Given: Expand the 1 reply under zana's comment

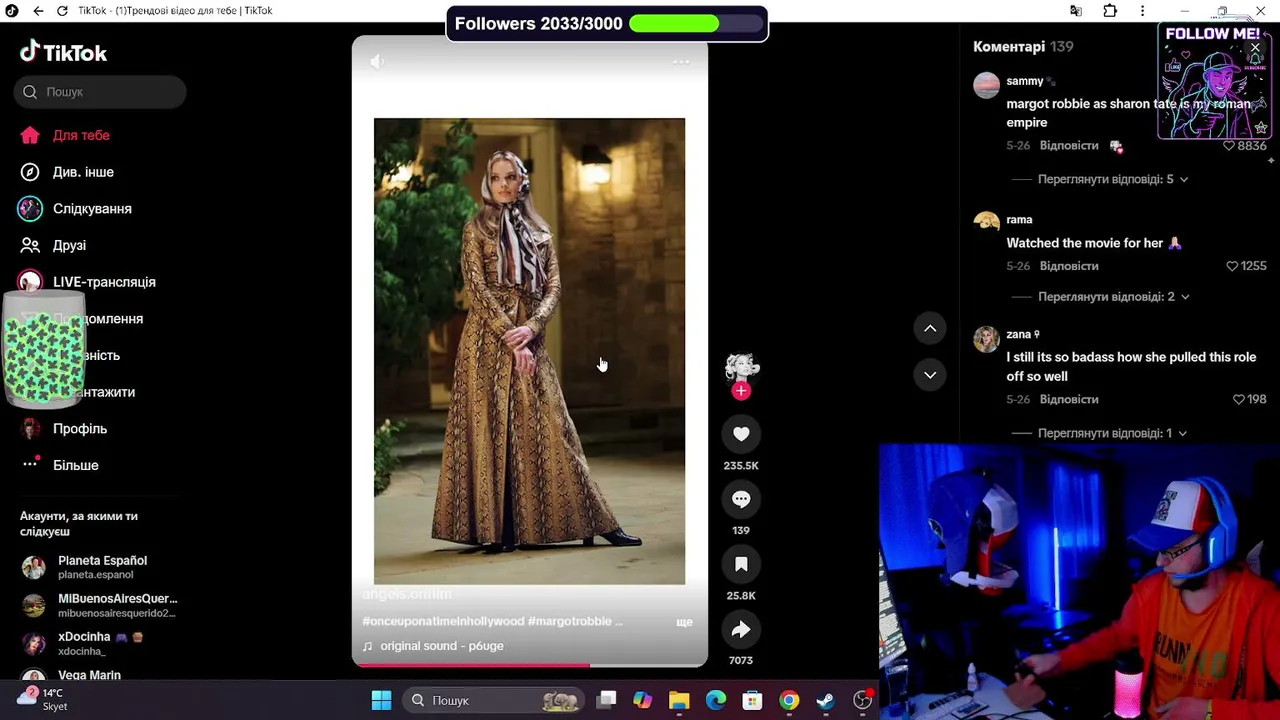Looking at the screenshot, I should [x=1112, y=433].
